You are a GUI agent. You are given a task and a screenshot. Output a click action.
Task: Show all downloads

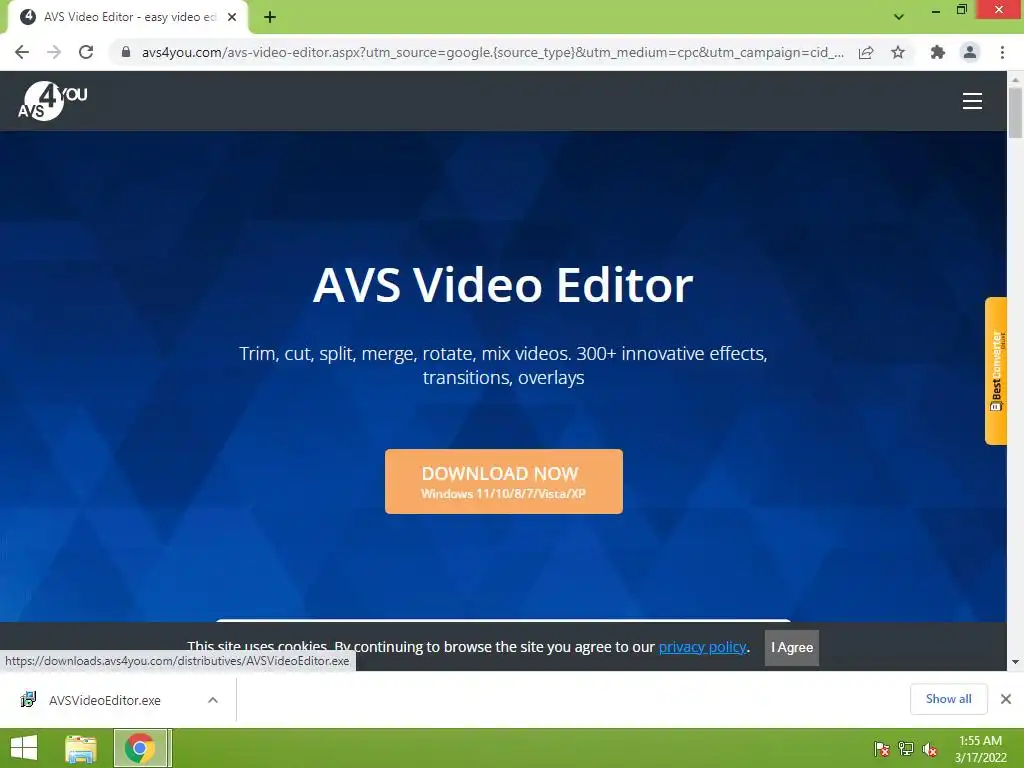click(948, 699)
